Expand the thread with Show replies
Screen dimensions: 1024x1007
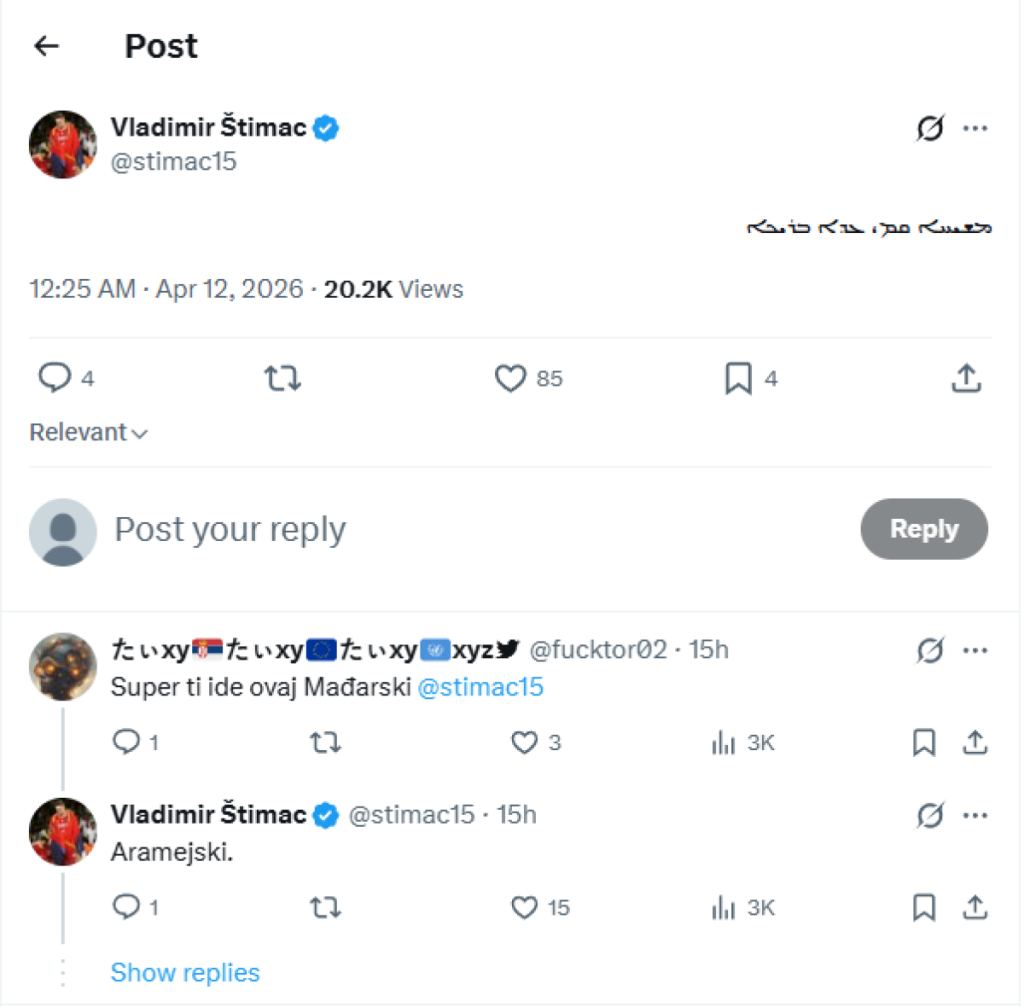(185, 973)
